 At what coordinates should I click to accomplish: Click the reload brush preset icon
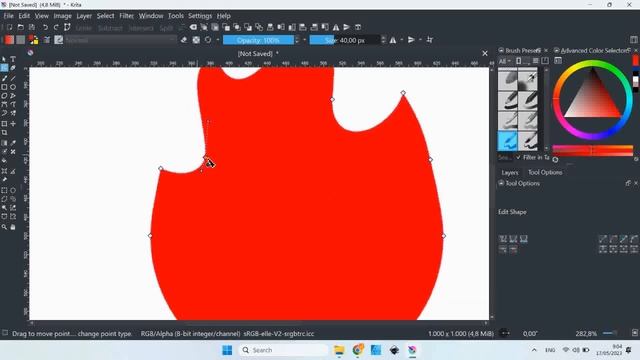pyautogui.click(x=208, y=40)
